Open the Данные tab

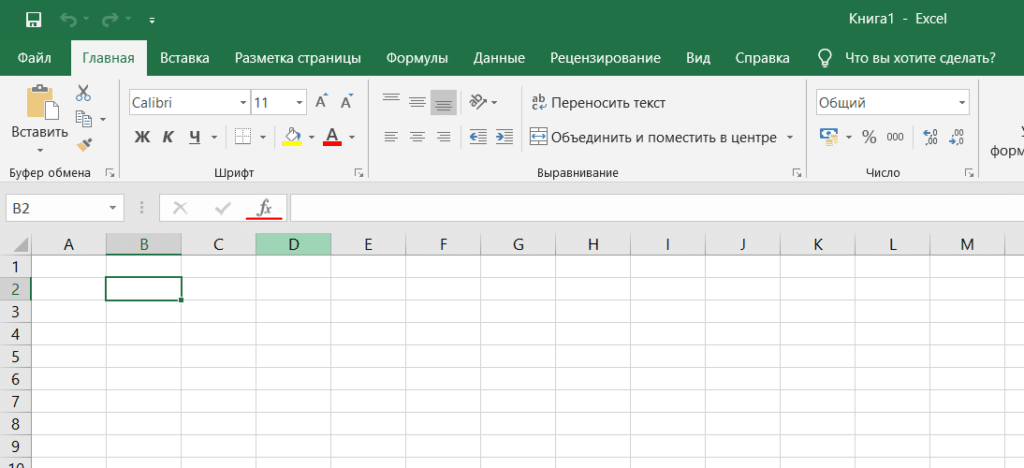pyautogui.click(x=499, y=58)
